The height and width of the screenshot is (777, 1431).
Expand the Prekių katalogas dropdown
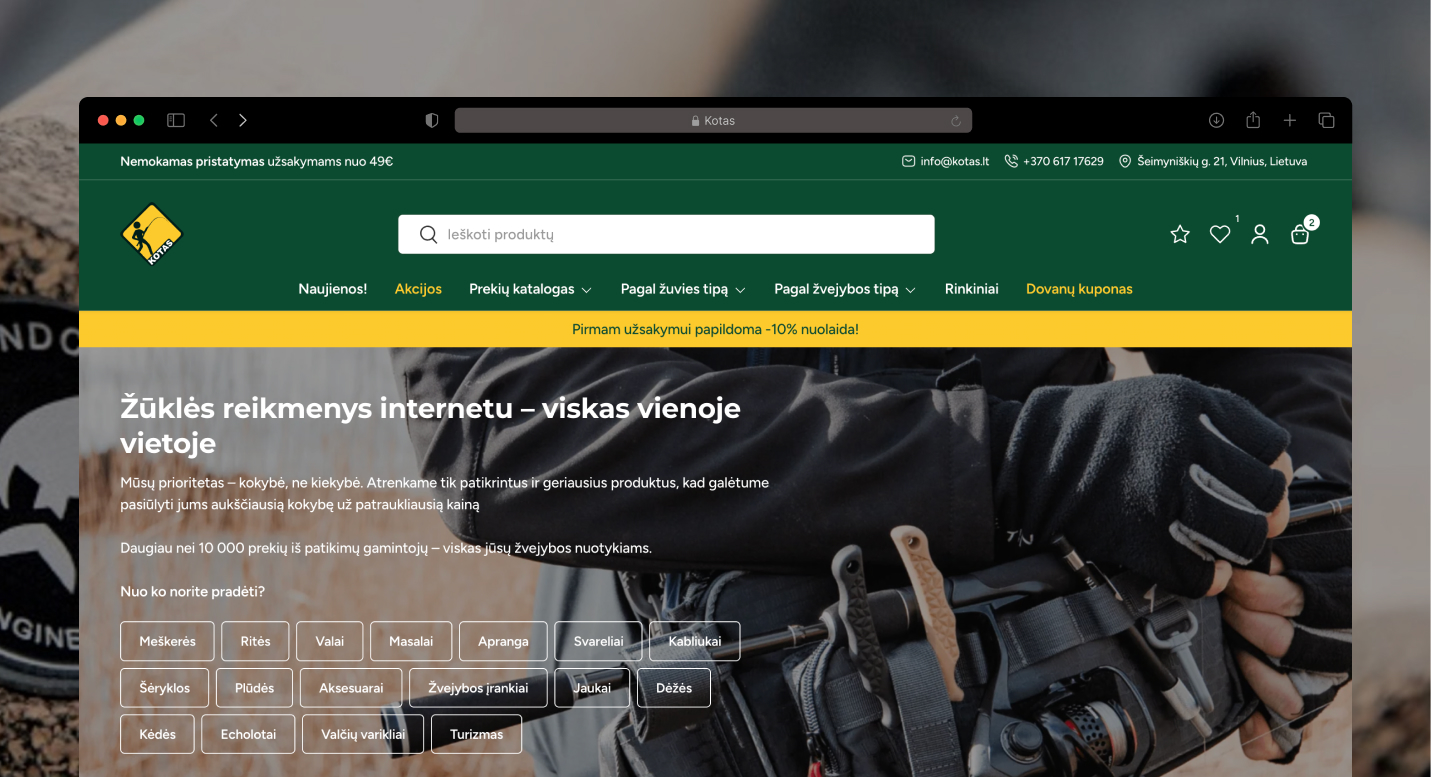(x=531, y=289)
